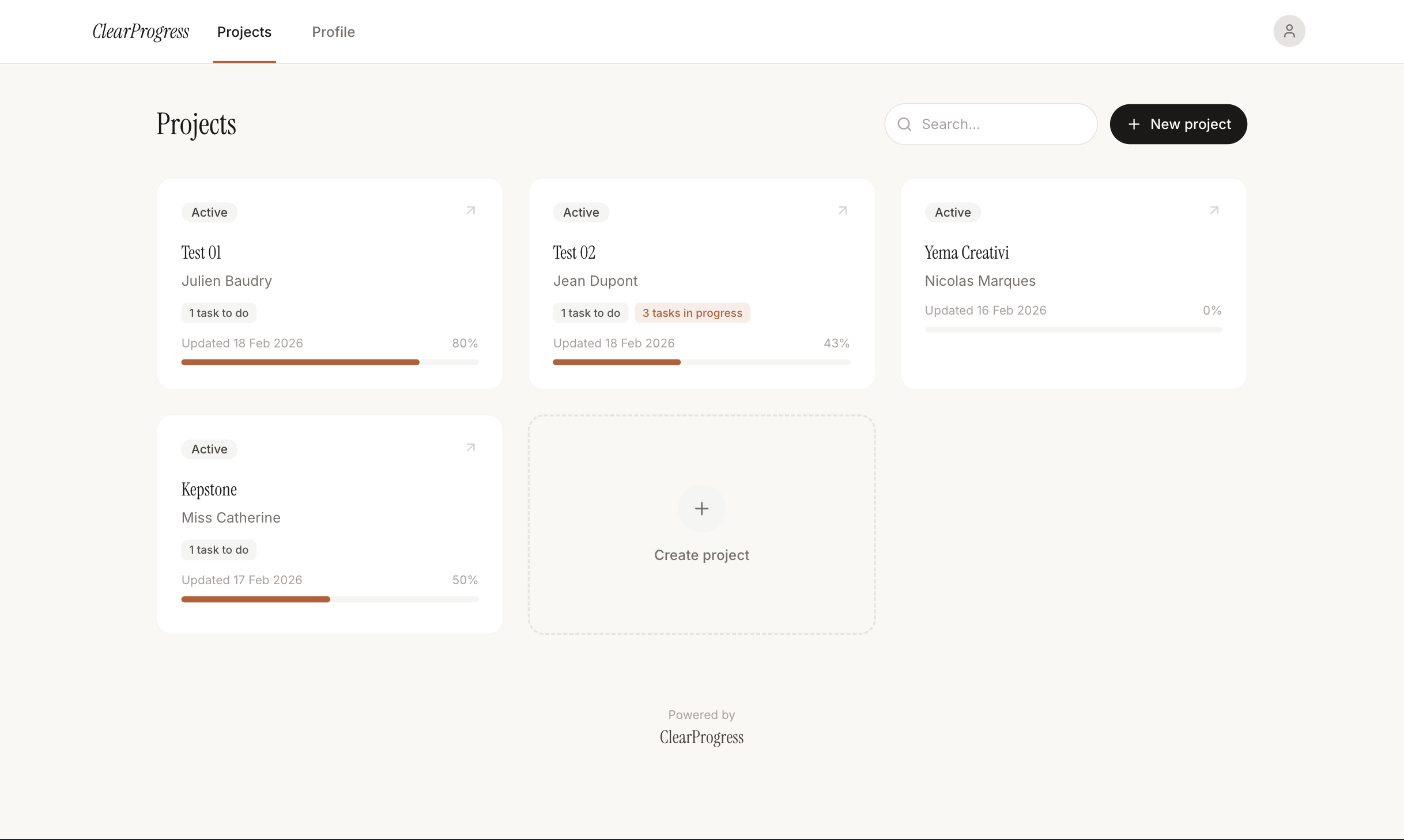The width and height of the screenshot is (1404, 840).
Task: Open the user avatar icon top right
Action: [x=1289, y=31]
